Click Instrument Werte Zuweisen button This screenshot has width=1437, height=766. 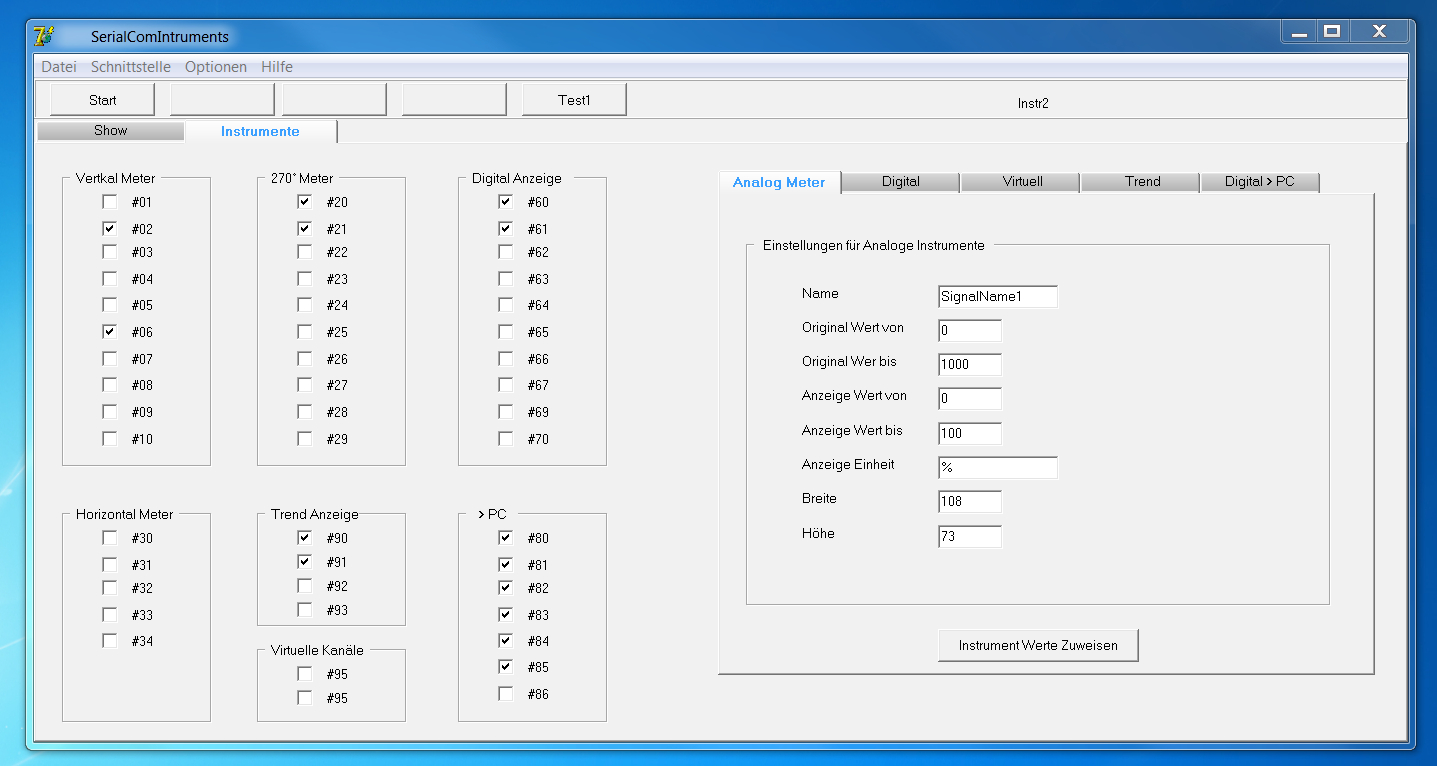click(1038, 646)
